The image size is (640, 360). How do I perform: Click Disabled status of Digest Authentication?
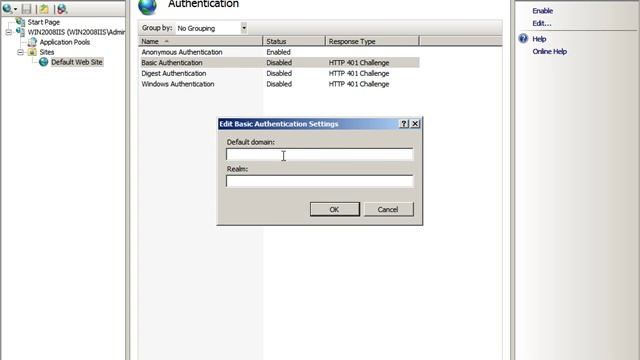click(279, 73)
